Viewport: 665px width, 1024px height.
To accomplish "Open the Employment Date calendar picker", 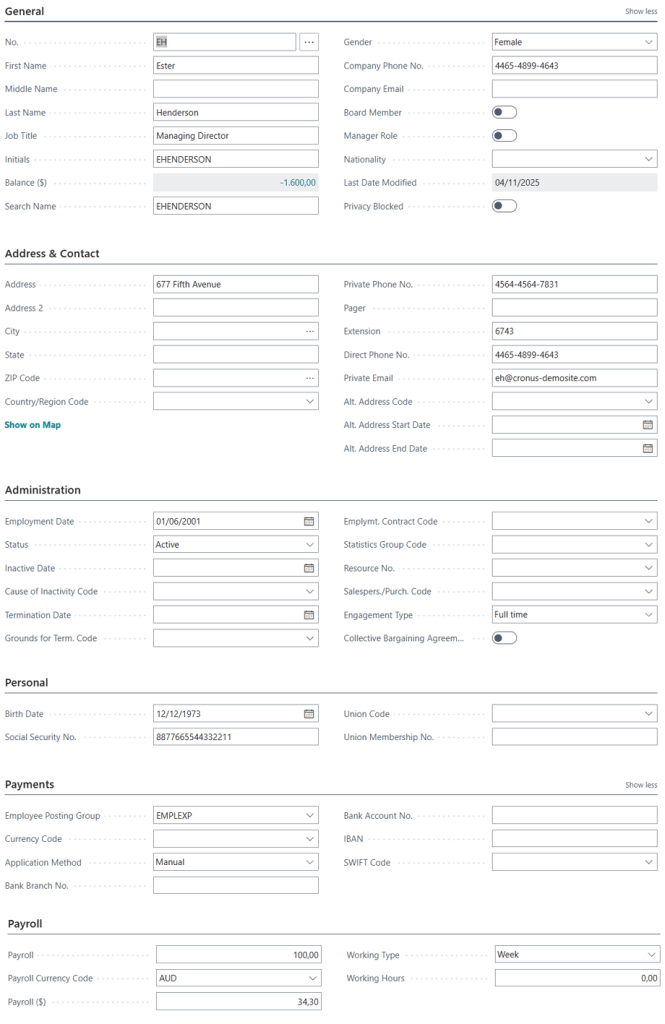I will point(309,521).
